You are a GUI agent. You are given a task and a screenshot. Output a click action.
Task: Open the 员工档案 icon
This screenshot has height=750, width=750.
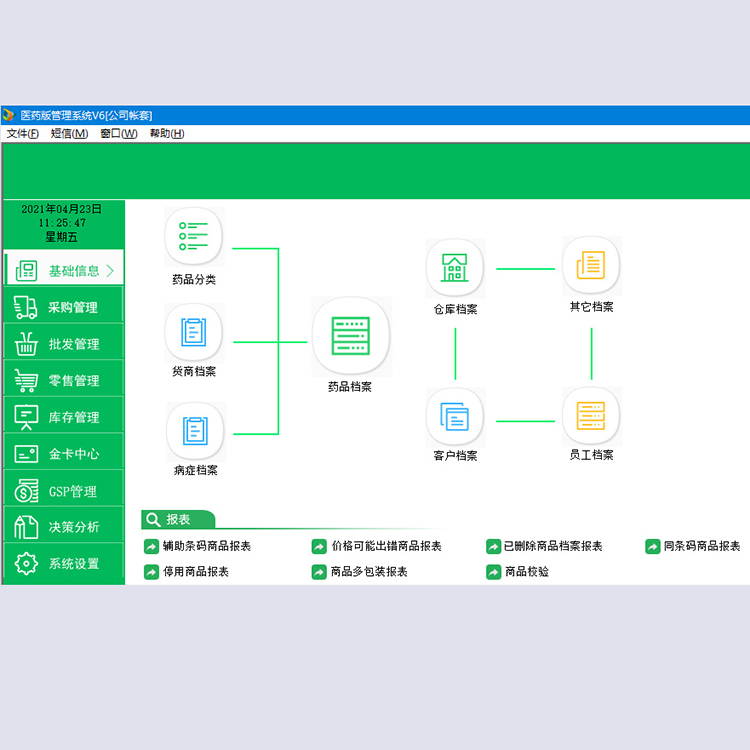591,416
